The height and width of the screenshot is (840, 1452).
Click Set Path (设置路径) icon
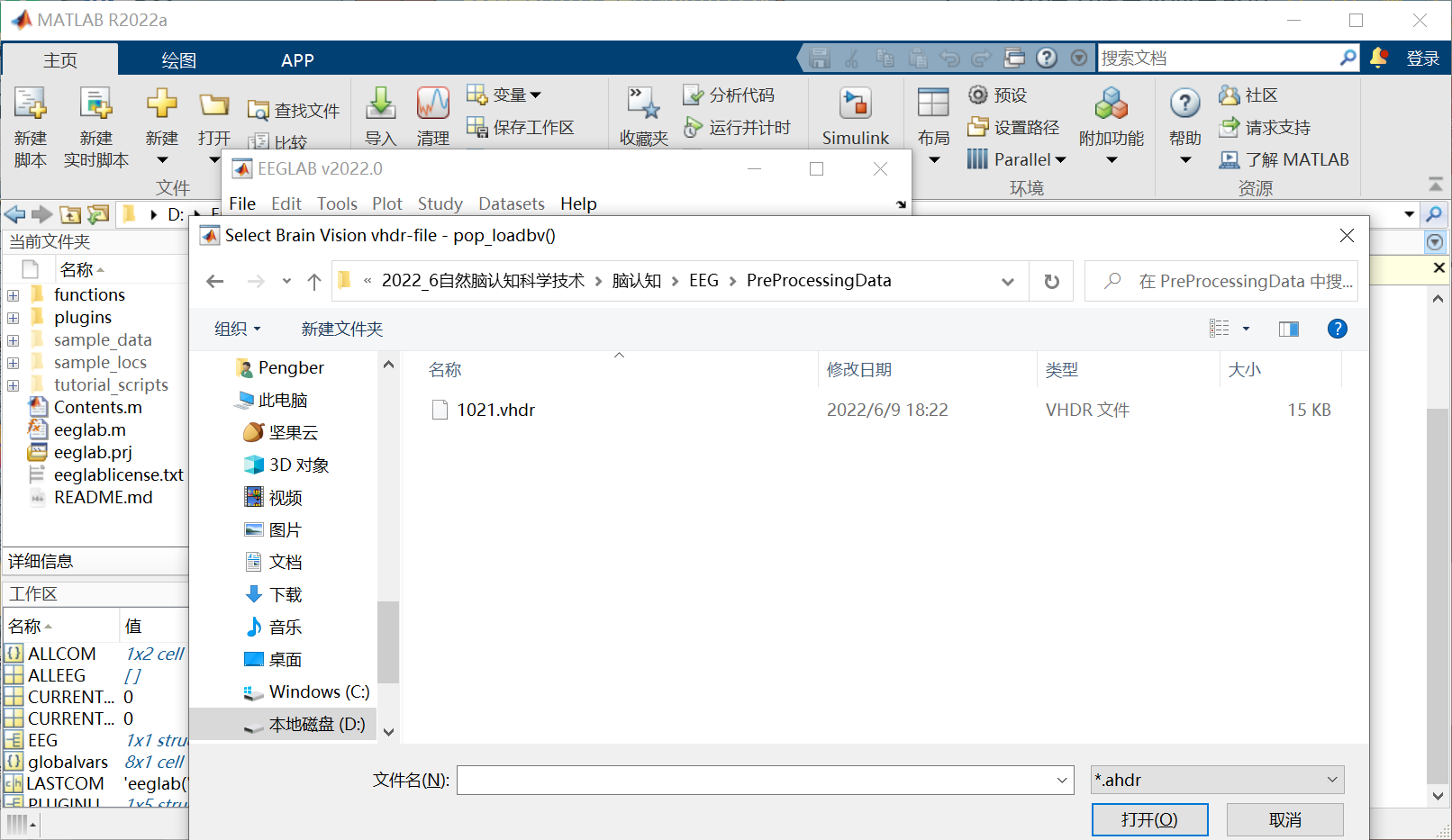(978, 127)
